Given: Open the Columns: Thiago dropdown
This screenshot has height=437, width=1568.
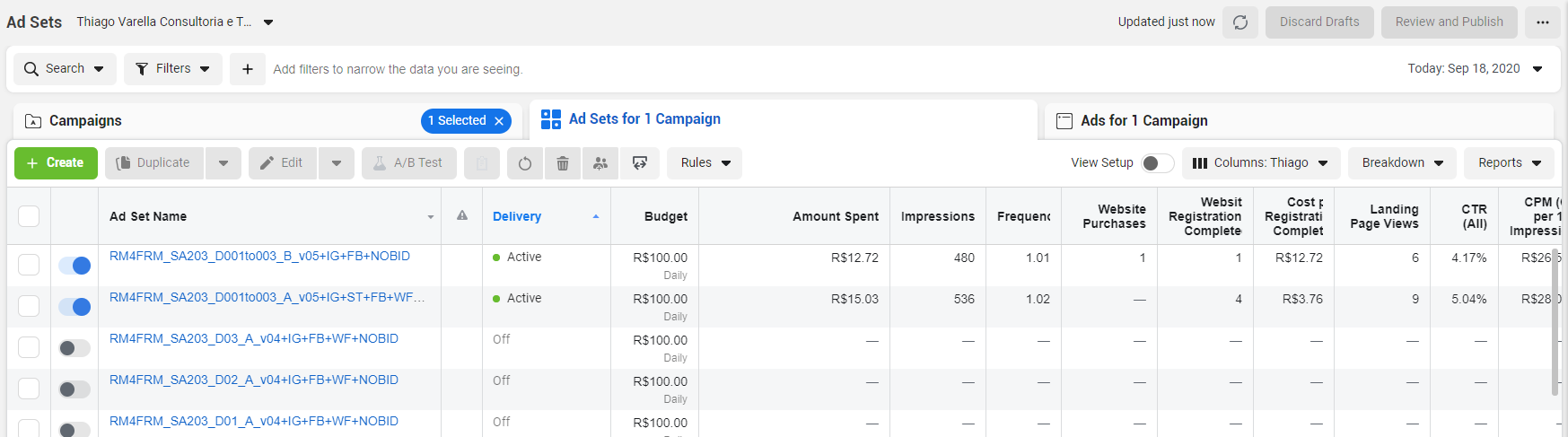Looking at the screenshot, I should tap(1261, 163).
